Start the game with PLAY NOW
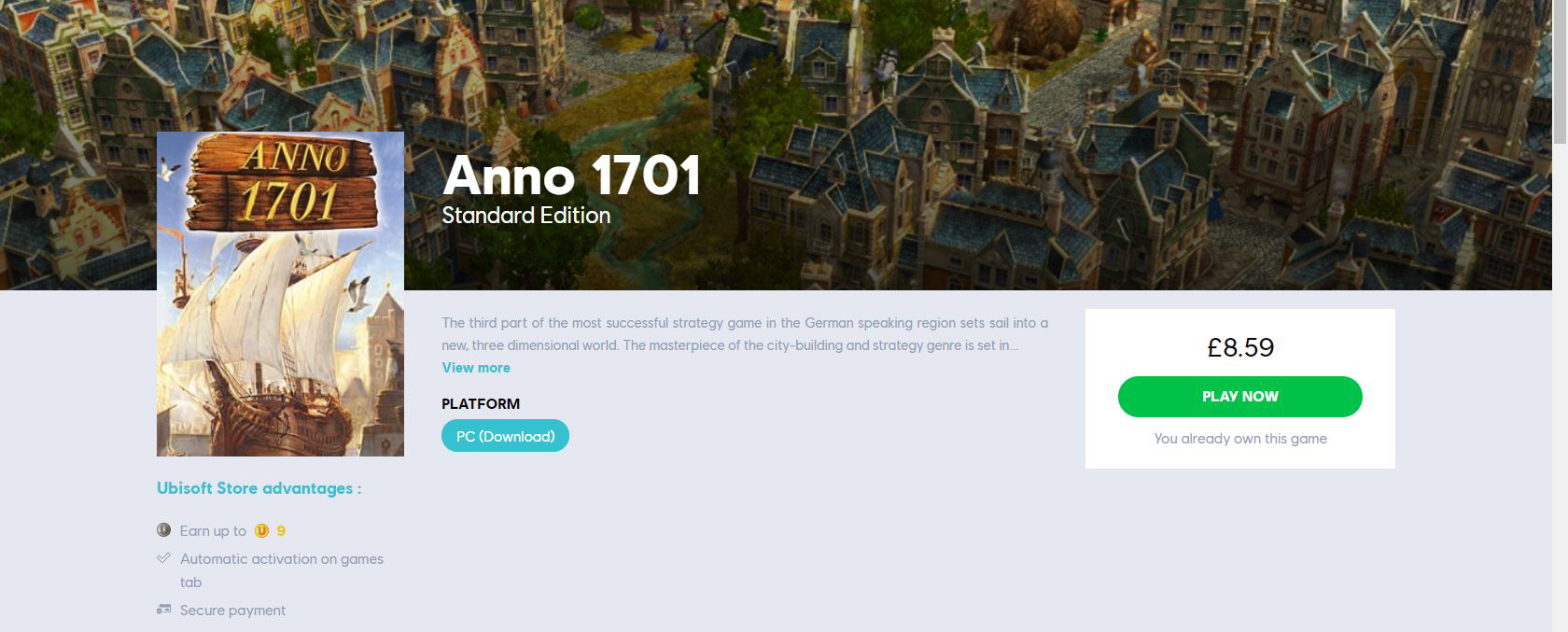Viewport: 1568px width, 632px height. pos(1239,397)
